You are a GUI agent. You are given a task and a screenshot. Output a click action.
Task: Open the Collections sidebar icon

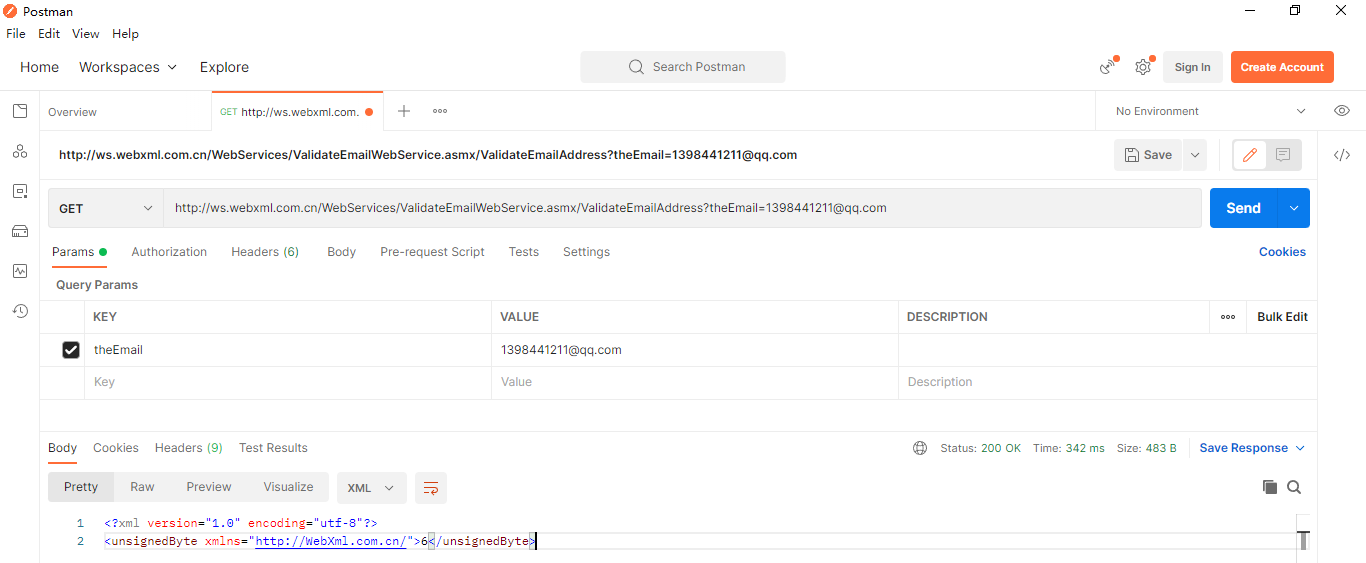(20, 111)
